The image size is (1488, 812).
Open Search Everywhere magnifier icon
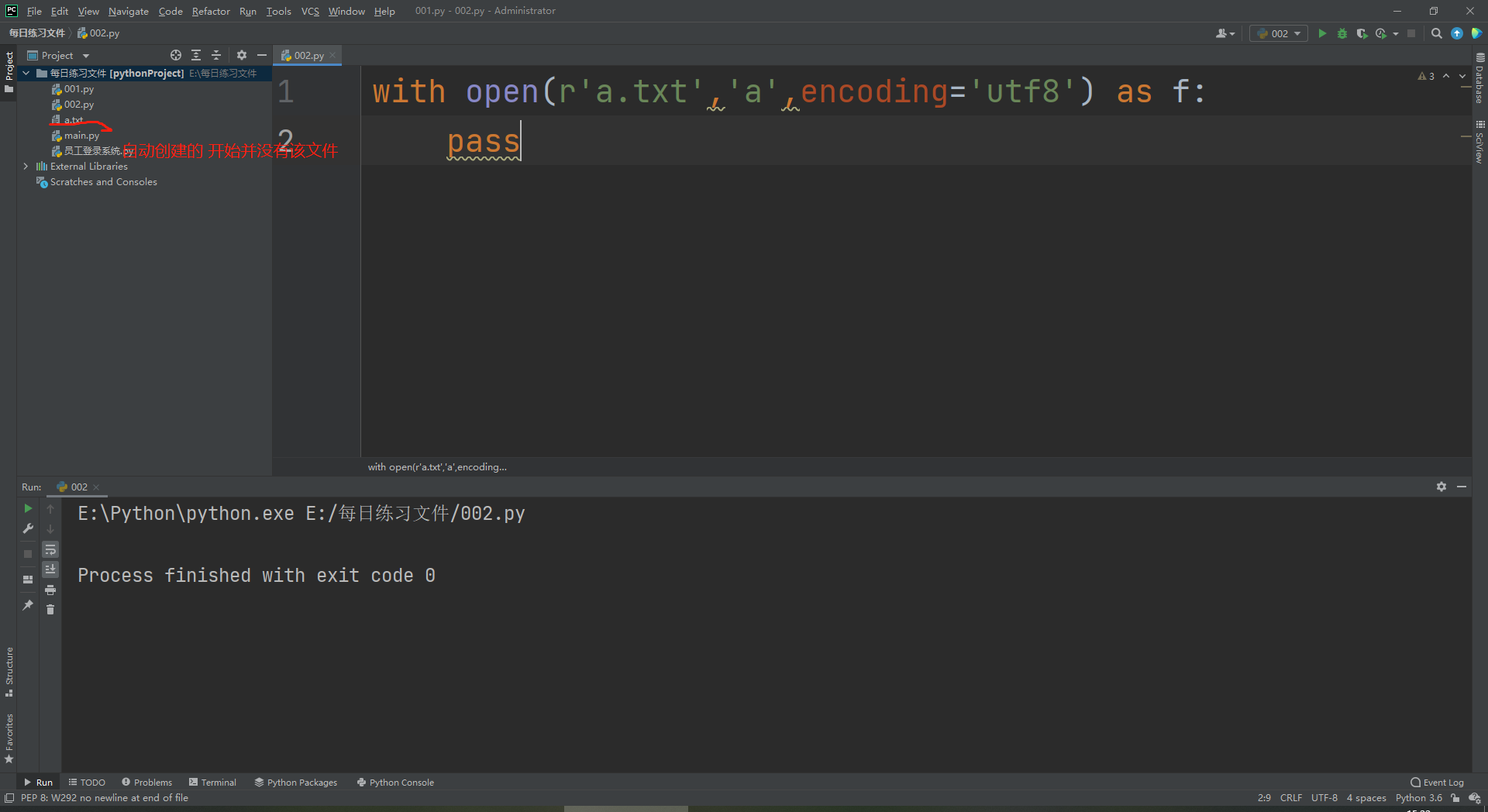(x=1437, y=33)
